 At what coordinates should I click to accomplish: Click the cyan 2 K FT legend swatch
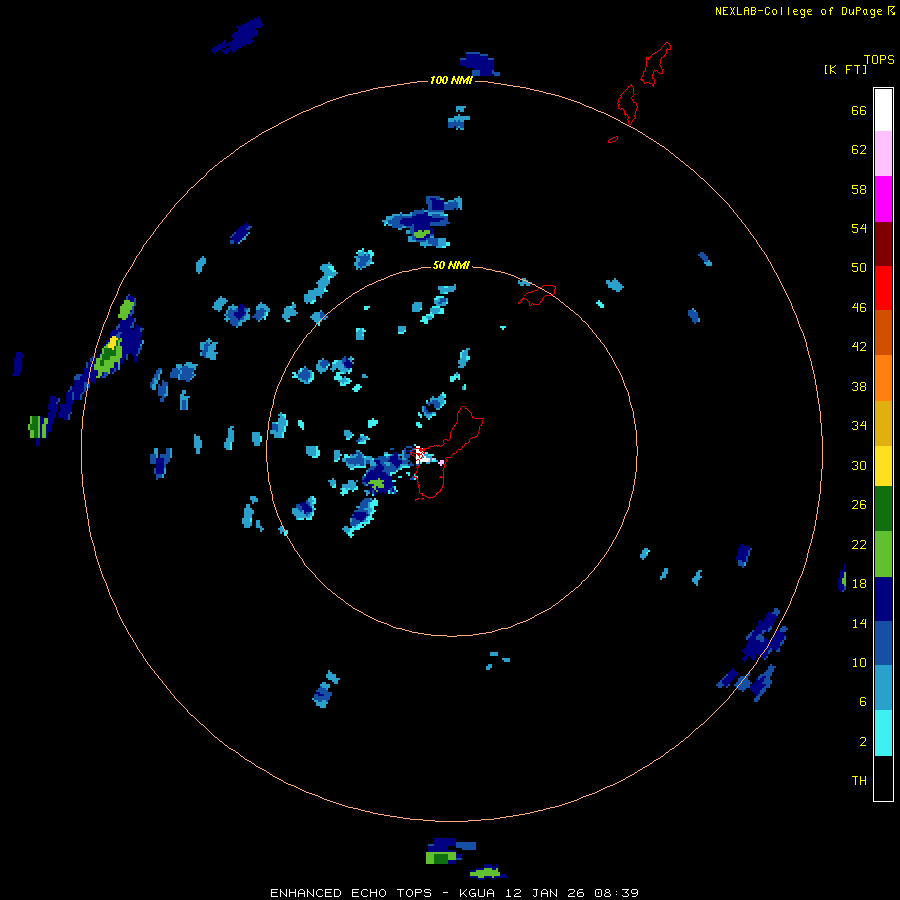883,733
